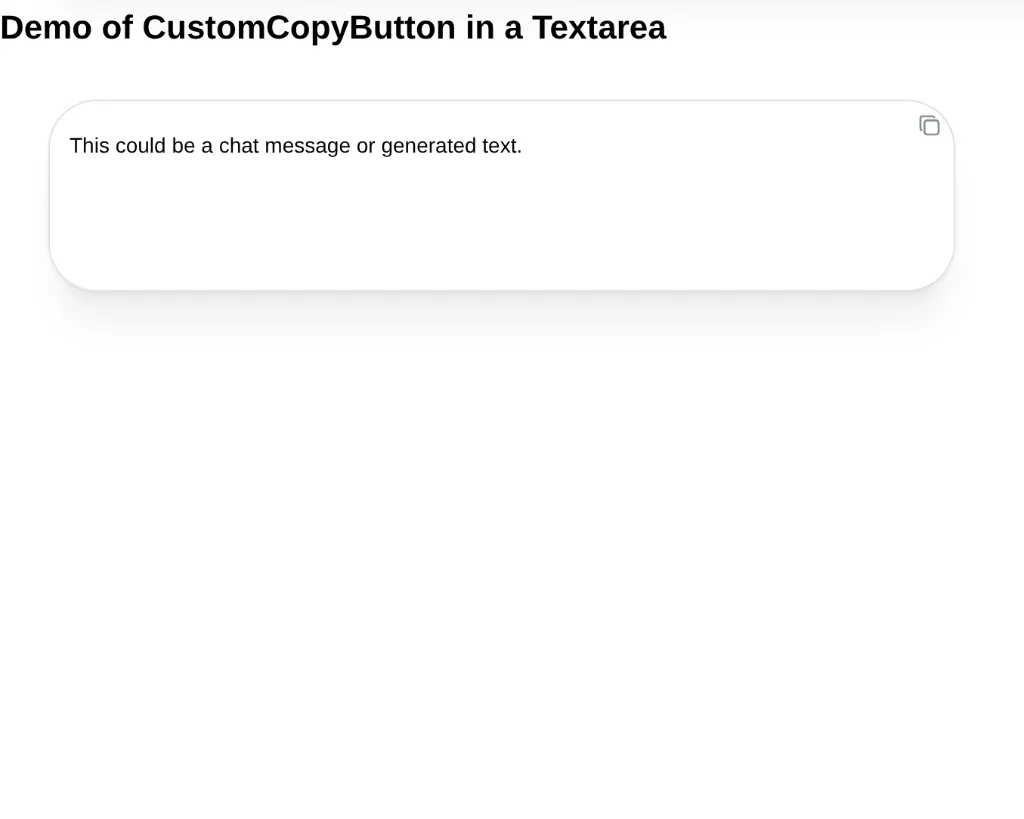The height and width of the screenshot is (819, 1024).
Task: Click the word "or" in the textarea
Action: pyautogui.click(x=366, y=146)
